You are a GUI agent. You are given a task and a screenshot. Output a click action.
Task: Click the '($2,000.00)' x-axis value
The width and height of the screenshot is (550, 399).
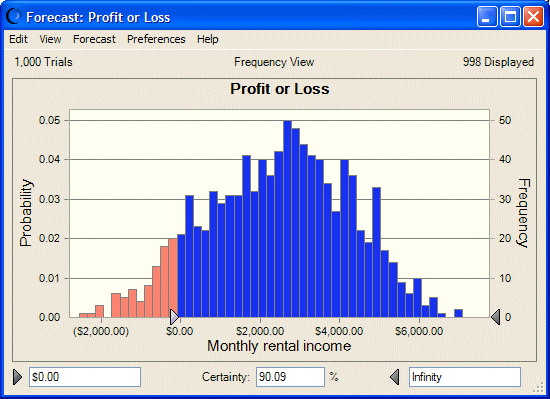click(x=101, y=331)
